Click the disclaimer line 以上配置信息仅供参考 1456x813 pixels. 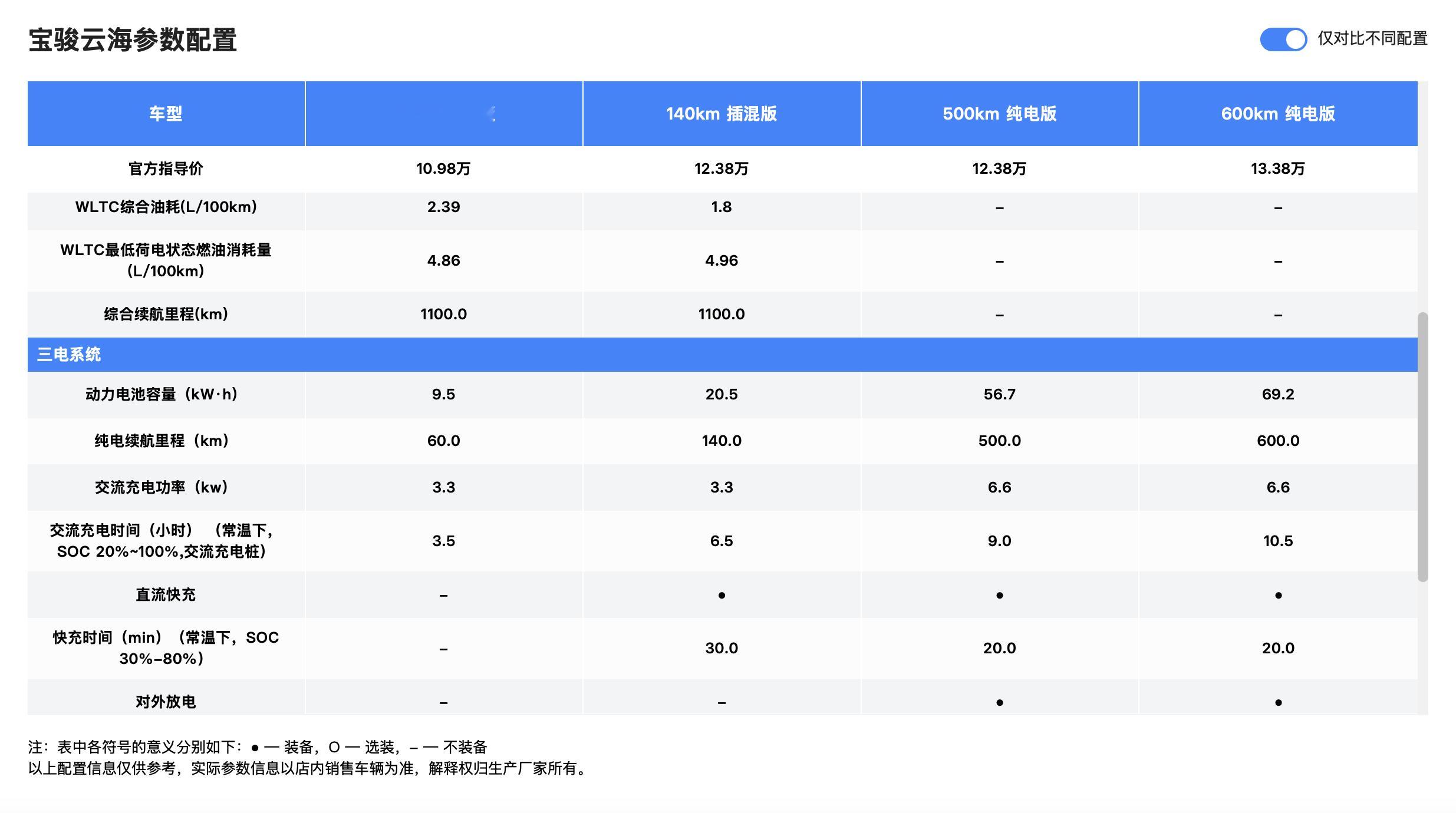pos(309,769)
